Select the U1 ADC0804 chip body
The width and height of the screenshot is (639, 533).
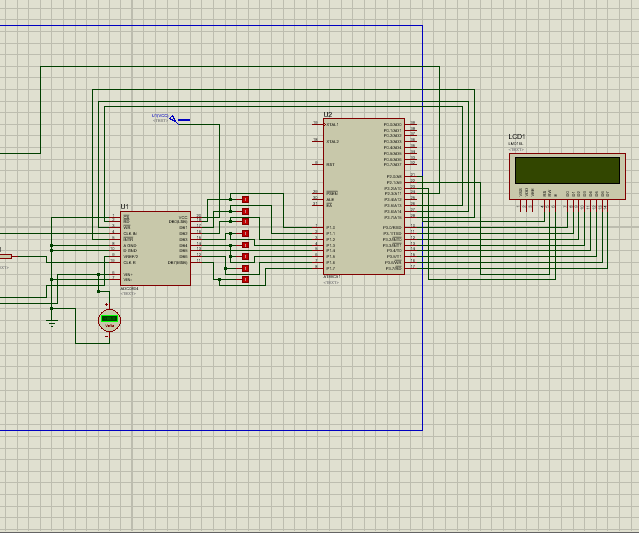(155, 248)
